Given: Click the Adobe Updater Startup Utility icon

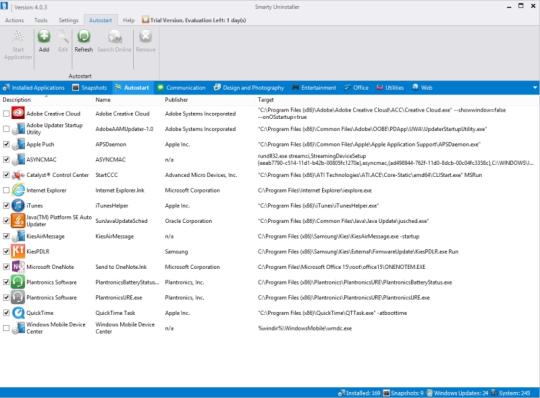Looking at the screenshot, I should (18, 129).
